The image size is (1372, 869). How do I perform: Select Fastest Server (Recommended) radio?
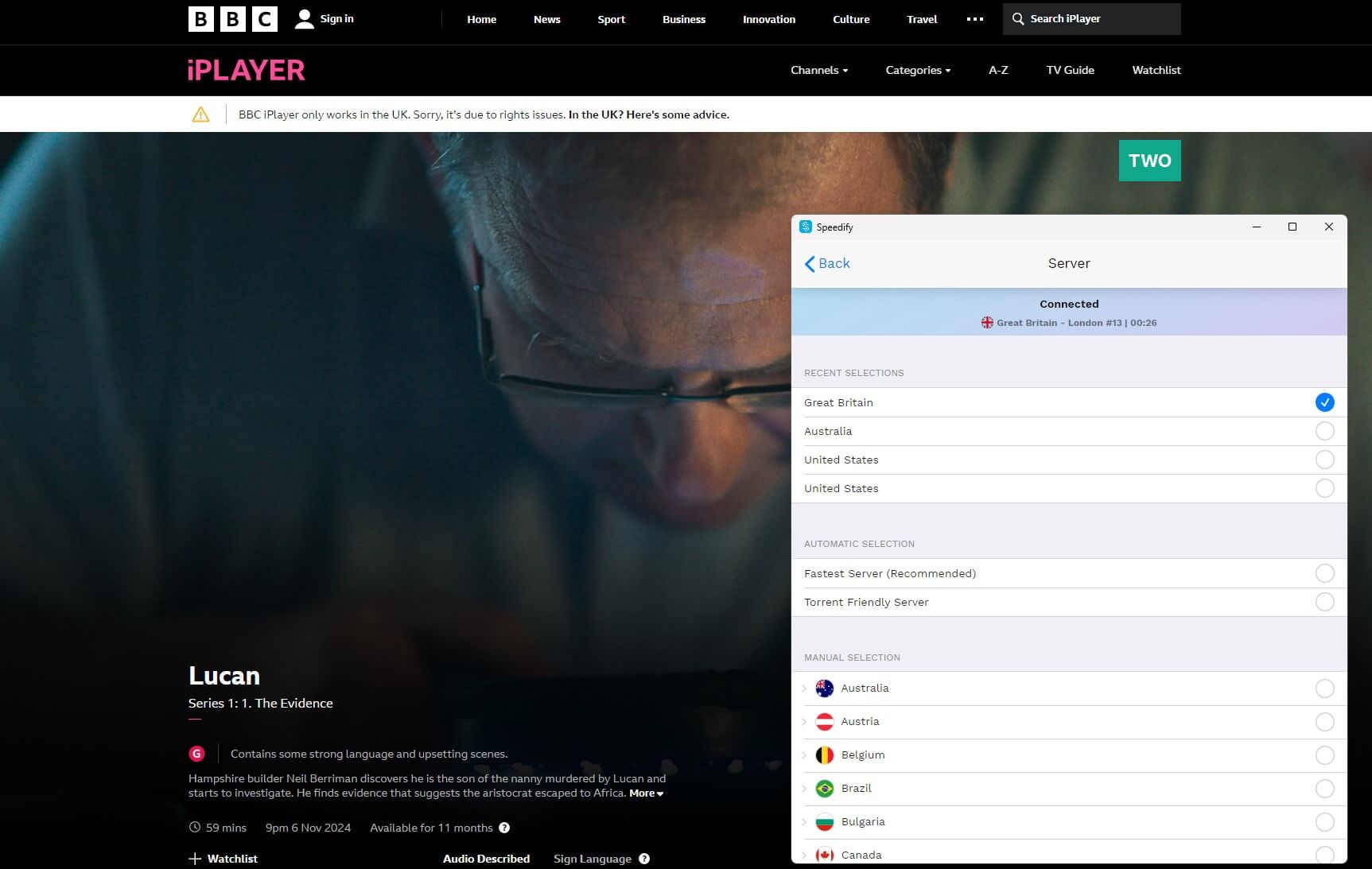(x=1324, y=573)
